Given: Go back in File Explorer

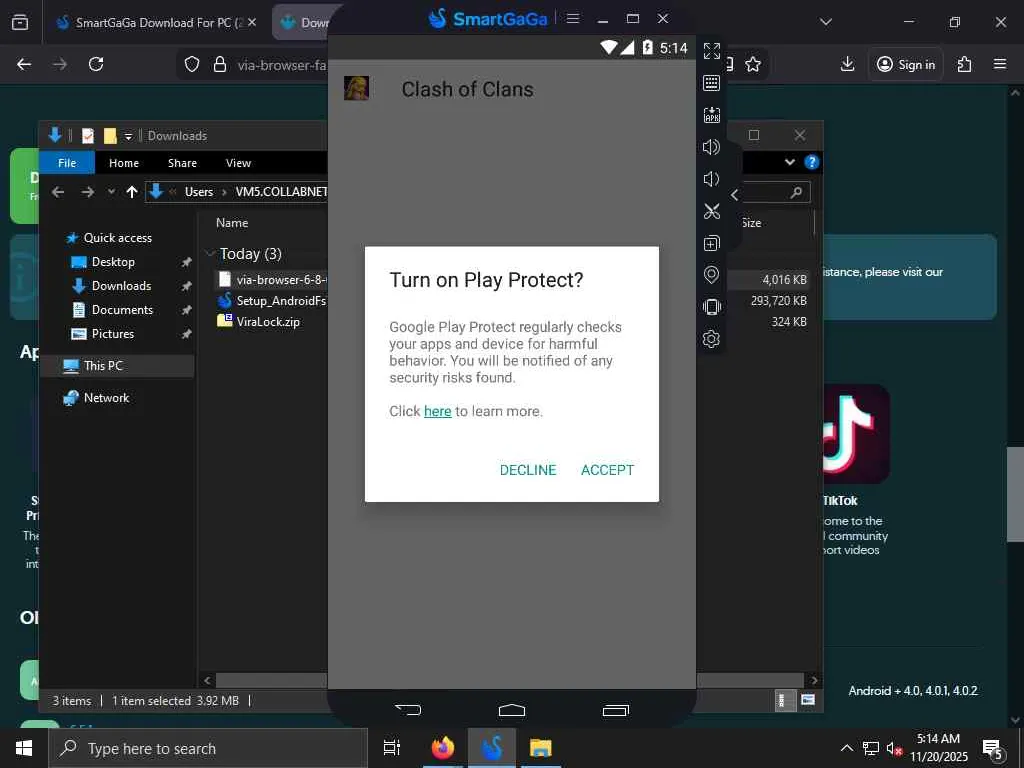Looking at the screenshot, I should pyautogui.click(x=58, y=192).
